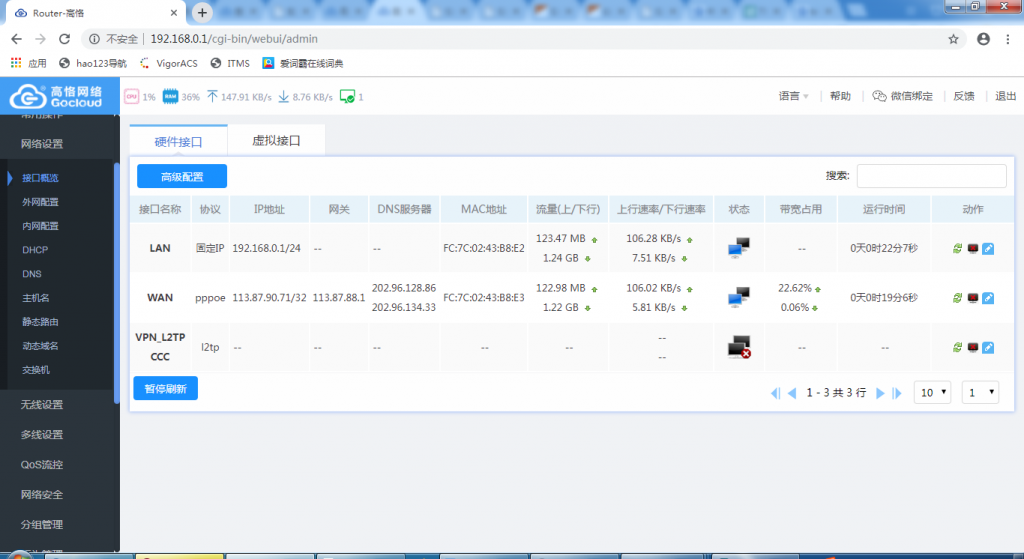1024x559 pixels.
Task: Click the LAN connected status icon
Action: tap(739, 248)
